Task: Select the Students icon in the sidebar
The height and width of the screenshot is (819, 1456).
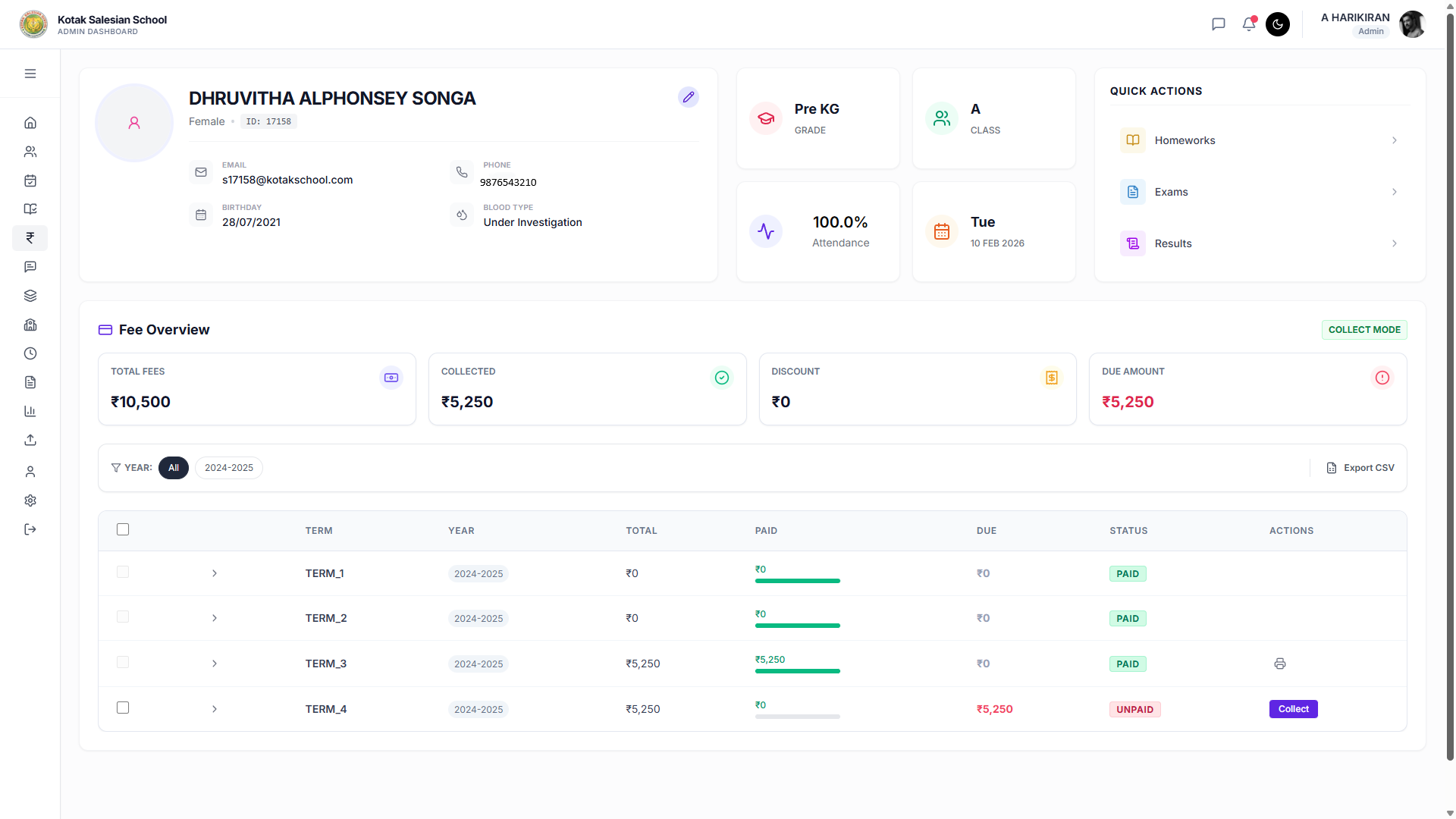Action: coord(30,152)
